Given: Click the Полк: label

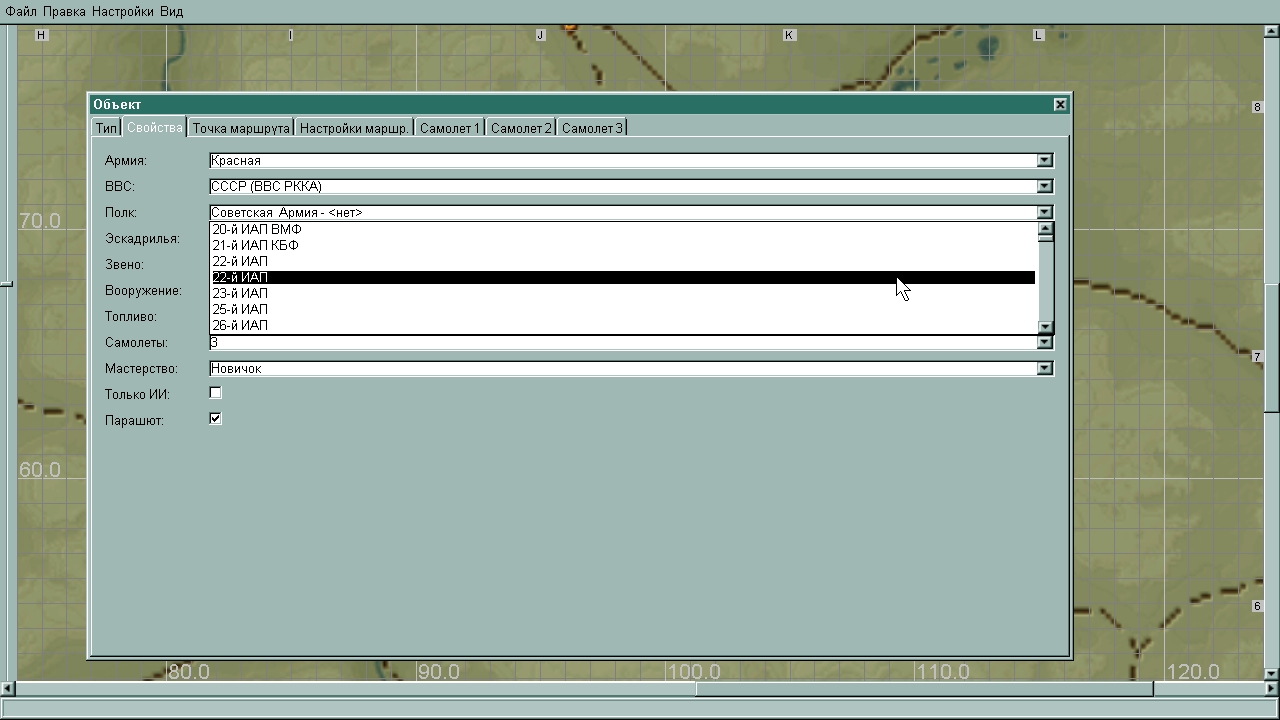Looking at the screenshot, I should [121, 212].
